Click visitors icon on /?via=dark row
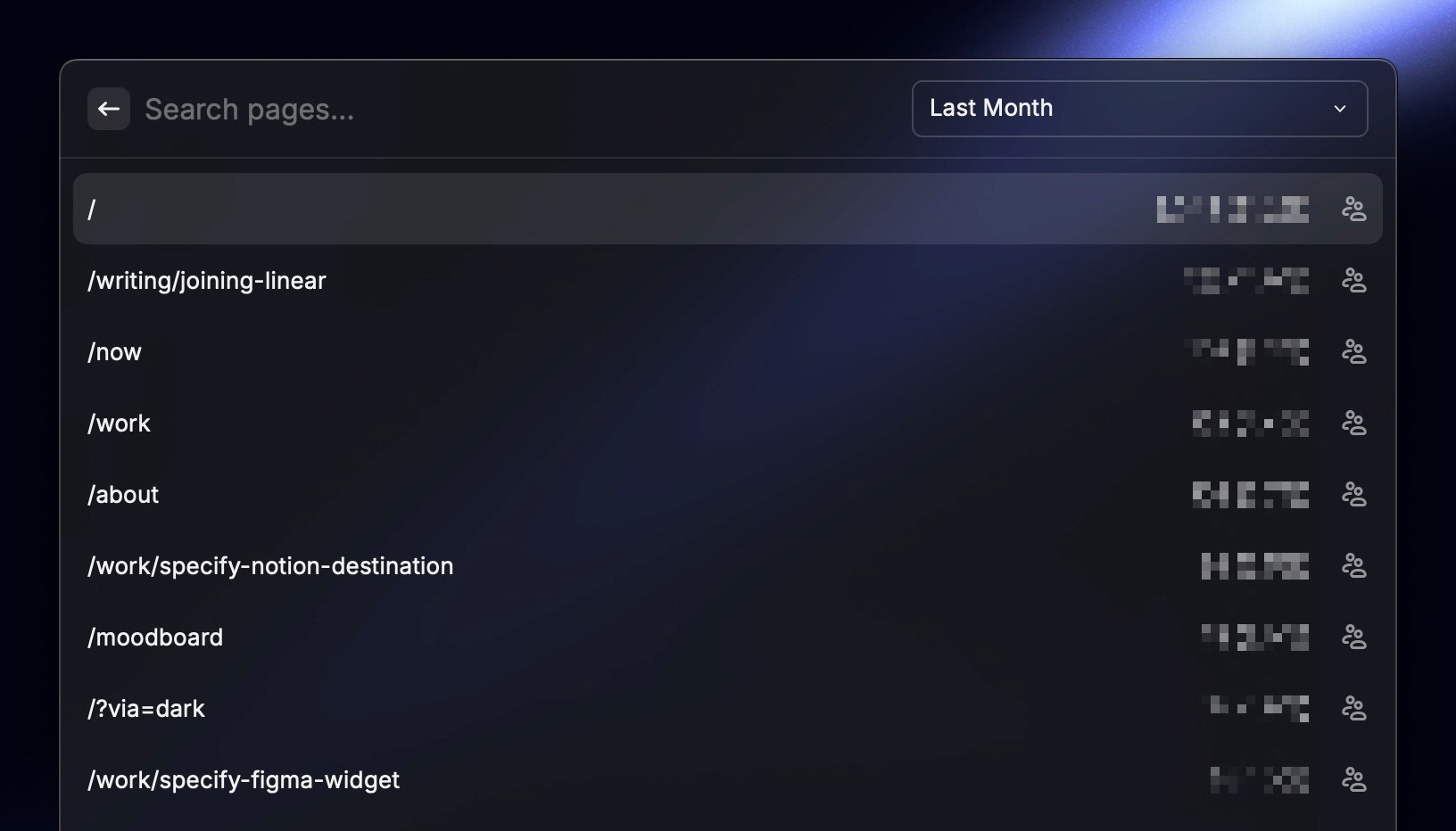Viewport: 1456px width, 831px height. (1353, 708)
